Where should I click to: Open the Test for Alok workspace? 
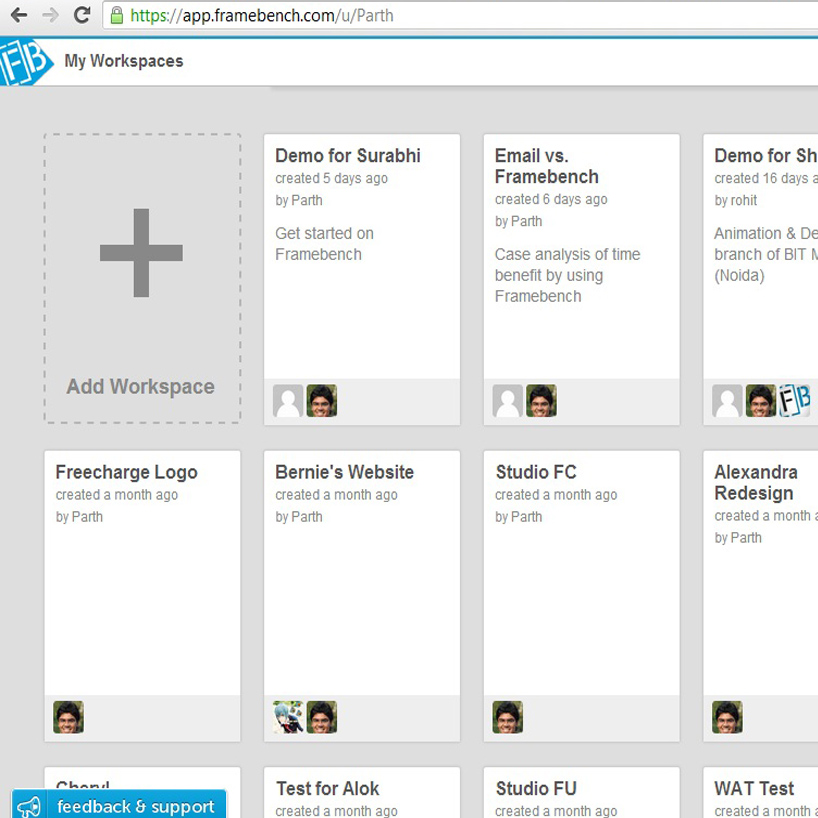[x=327, y=789]
